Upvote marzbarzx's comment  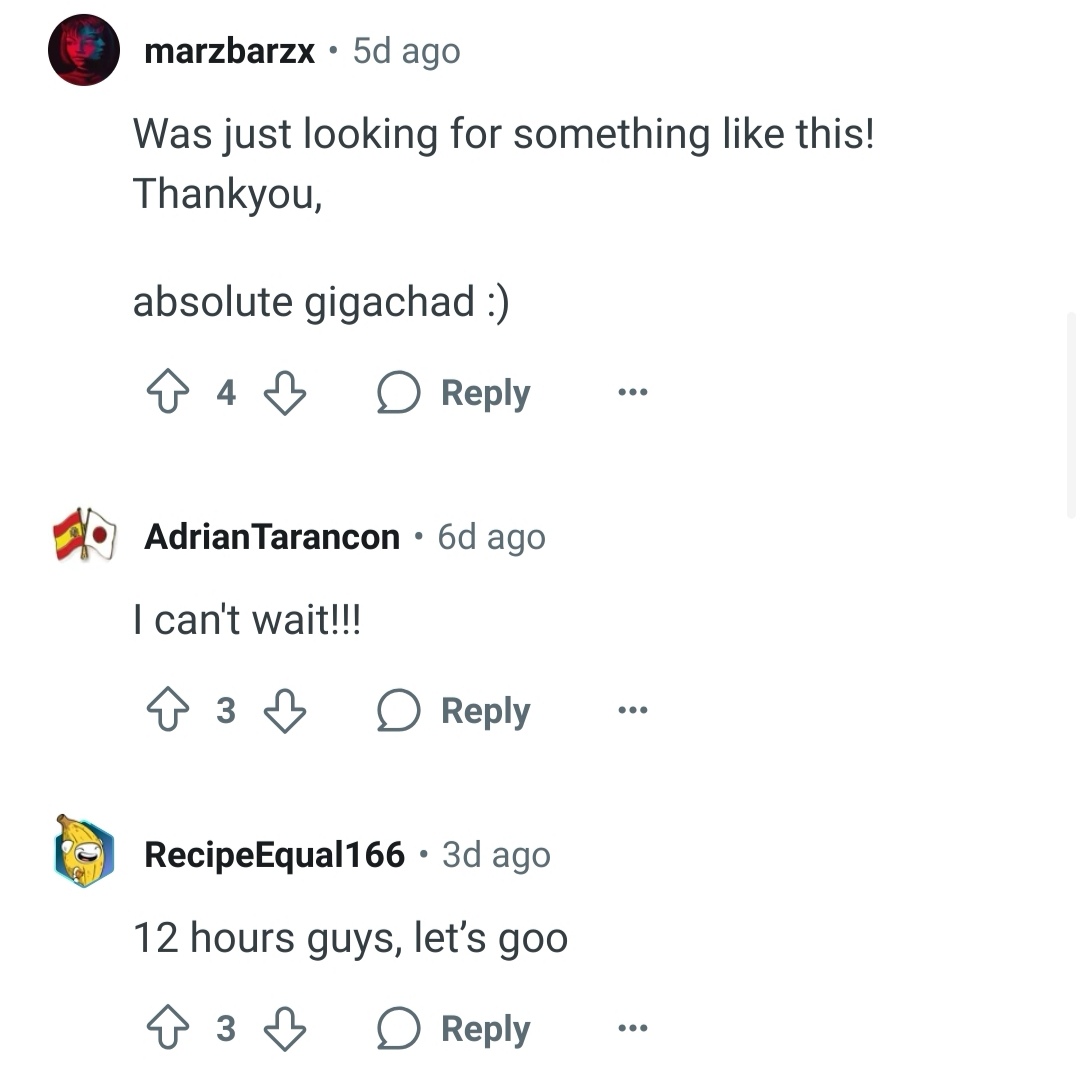(168, 392)
